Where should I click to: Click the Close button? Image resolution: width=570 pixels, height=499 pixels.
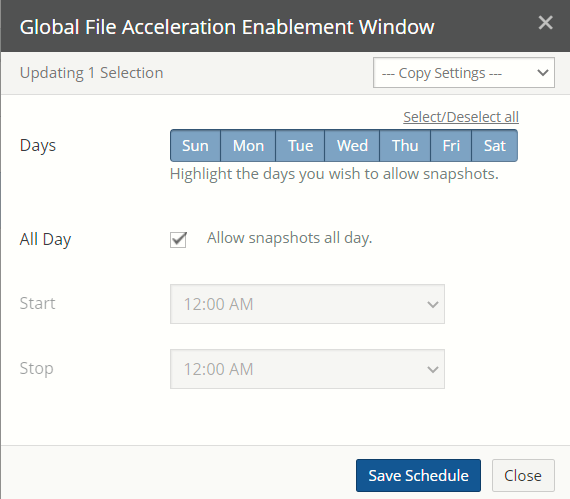coord(523,475)
